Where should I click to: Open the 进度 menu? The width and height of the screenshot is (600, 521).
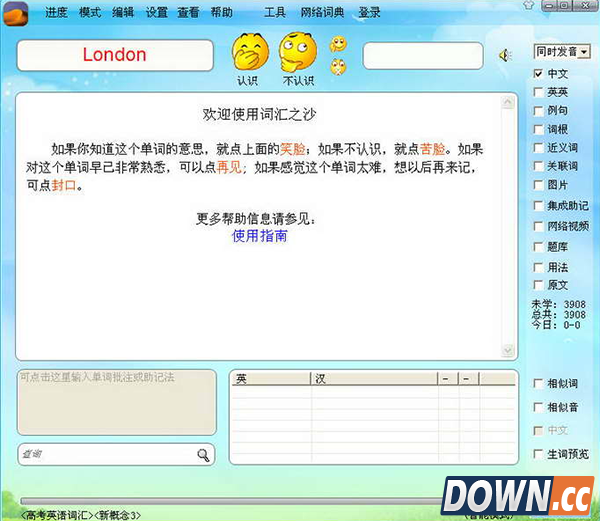[x=56, y=13]
